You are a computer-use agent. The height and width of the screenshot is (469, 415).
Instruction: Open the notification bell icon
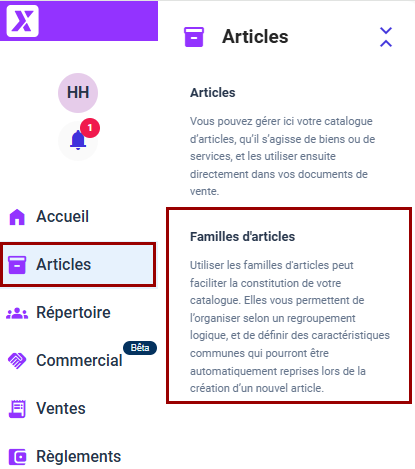pyautogui.click(x=78, y=140)
